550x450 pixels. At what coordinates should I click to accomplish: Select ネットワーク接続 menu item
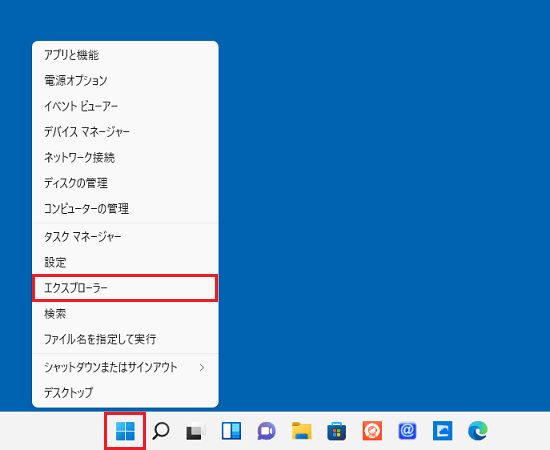125,157
